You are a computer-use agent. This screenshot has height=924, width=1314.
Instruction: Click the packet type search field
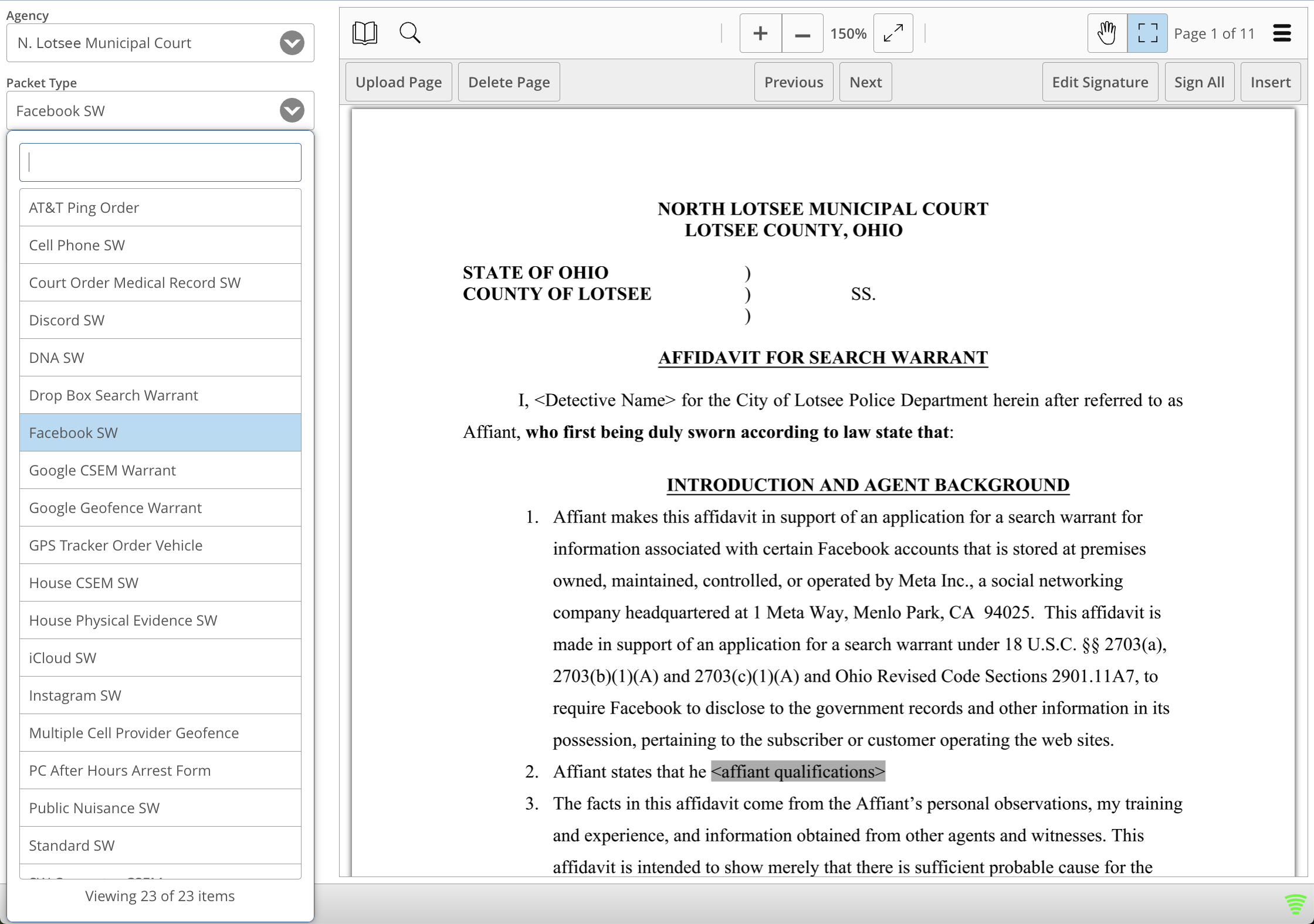click(160, 162)
